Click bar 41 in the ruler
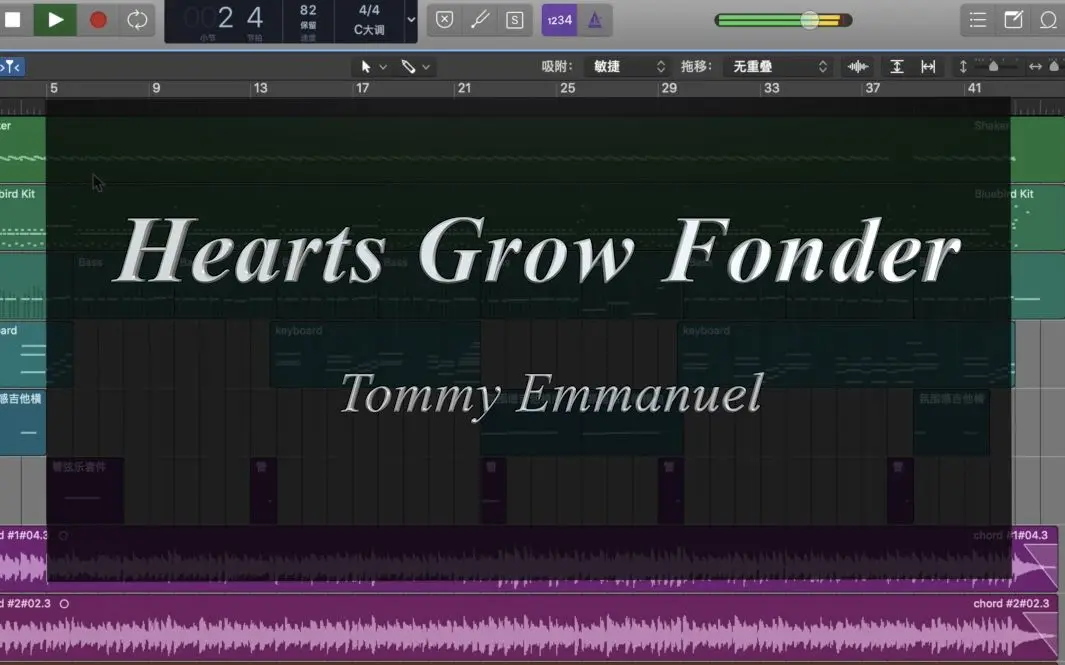This screenshot has width=1065, height=665. click(975, 88)
